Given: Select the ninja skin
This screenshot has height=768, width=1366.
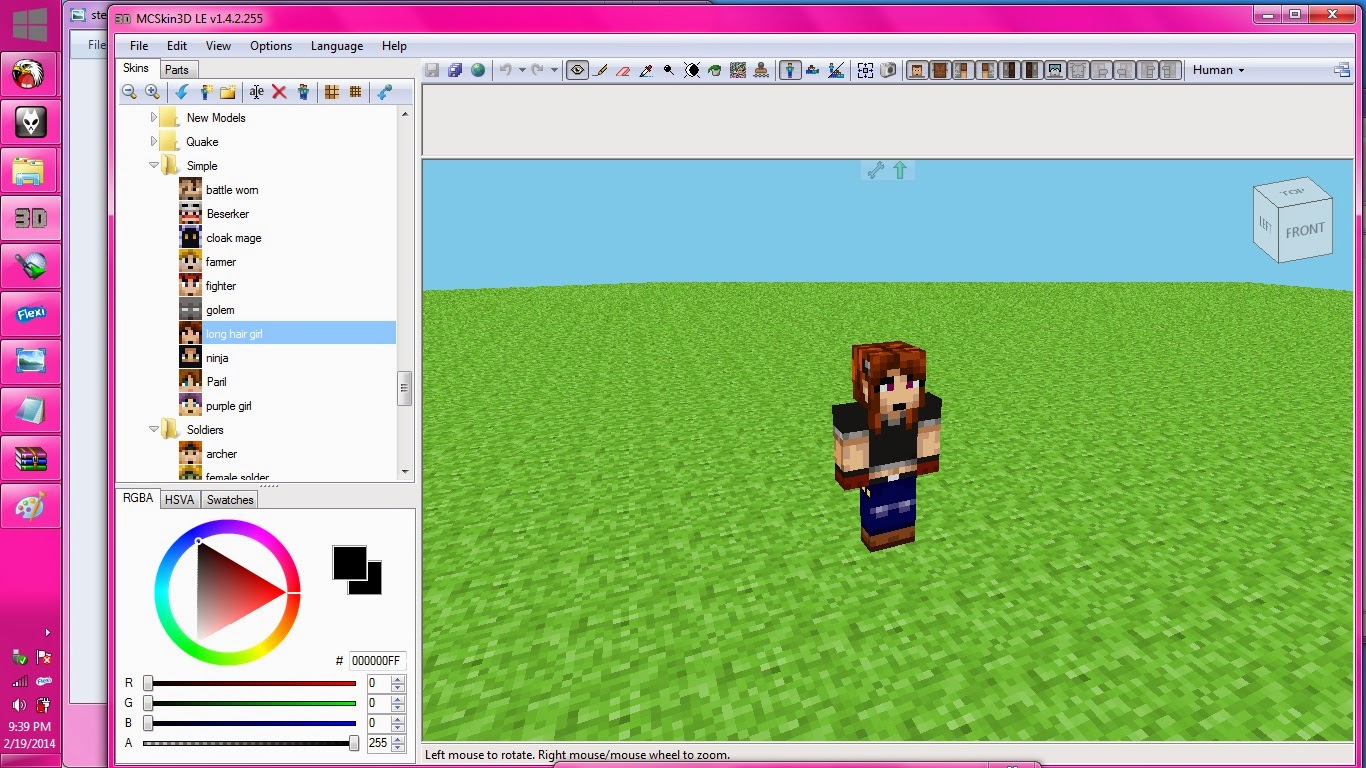Looking at the screenshot, I should 217,357.
